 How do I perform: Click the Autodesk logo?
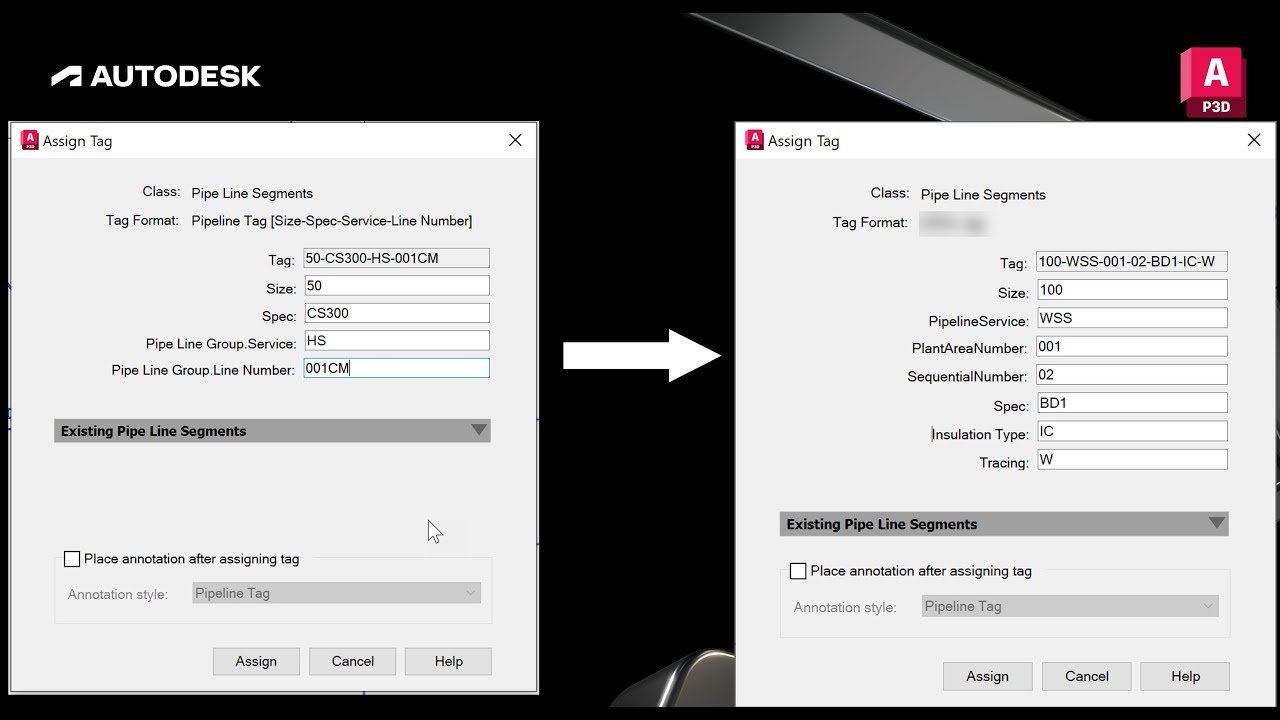coord(156,76)
